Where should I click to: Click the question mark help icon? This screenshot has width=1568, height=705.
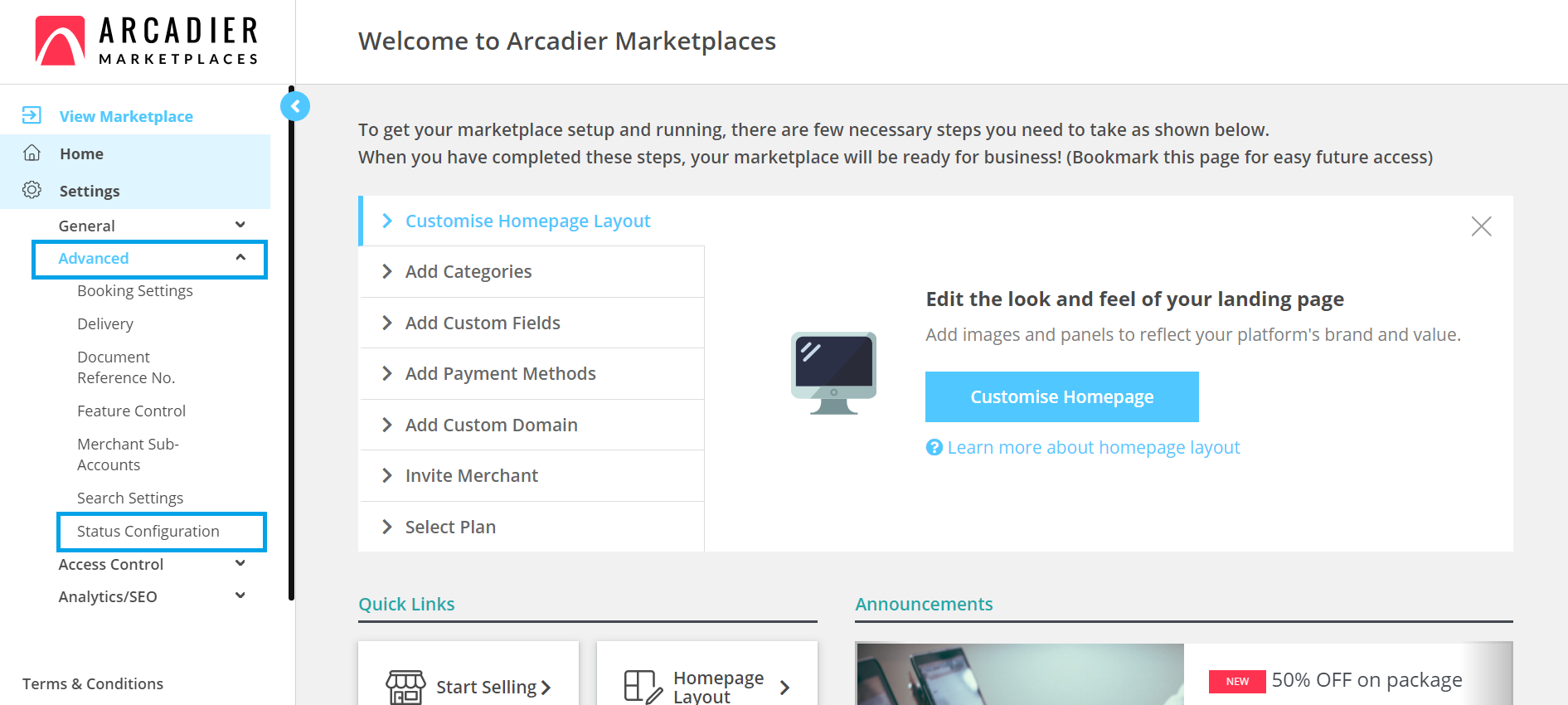(934, 447)
